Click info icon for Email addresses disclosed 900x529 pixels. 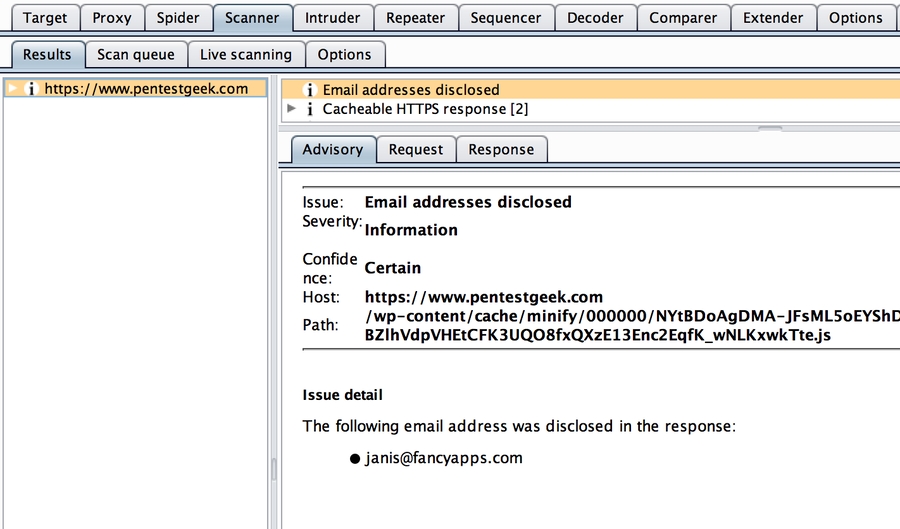tap(309, 90)
